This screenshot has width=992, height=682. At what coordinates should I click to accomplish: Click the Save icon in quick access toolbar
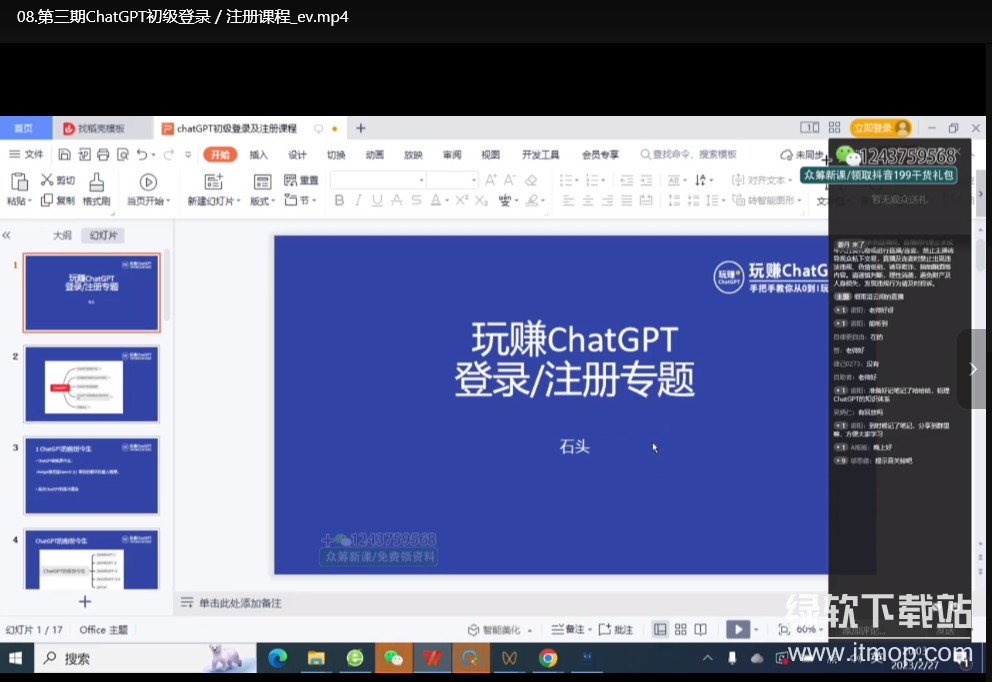click(65, 154)
